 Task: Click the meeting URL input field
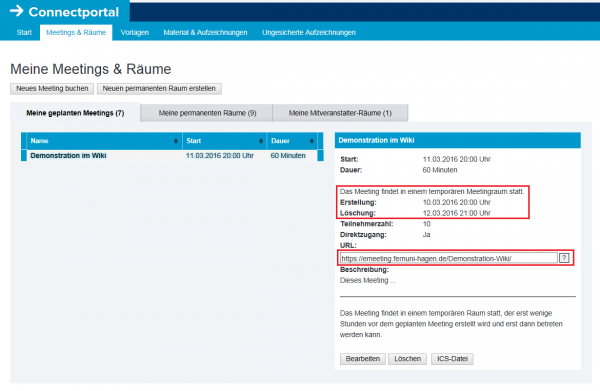[x=448, y=258]
